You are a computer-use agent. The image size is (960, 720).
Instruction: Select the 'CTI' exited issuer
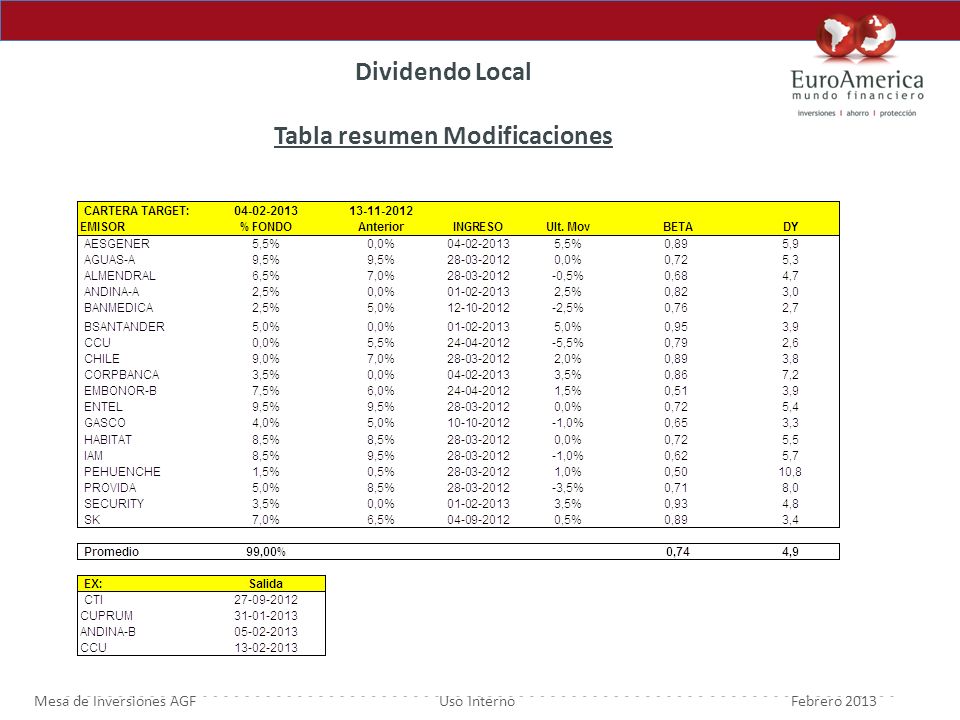point(94,599)
